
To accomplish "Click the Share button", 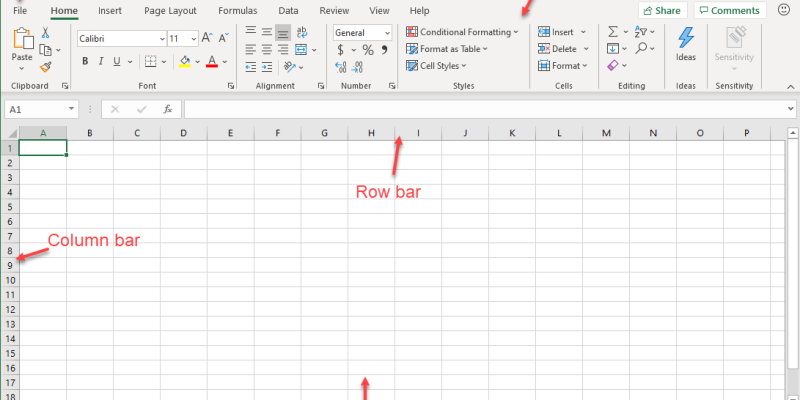I will 660,10.
